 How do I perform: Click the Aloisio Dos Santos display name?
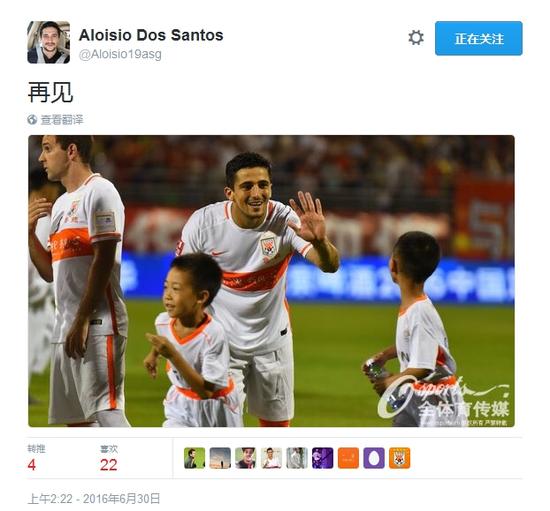click(x=151, y=35)
